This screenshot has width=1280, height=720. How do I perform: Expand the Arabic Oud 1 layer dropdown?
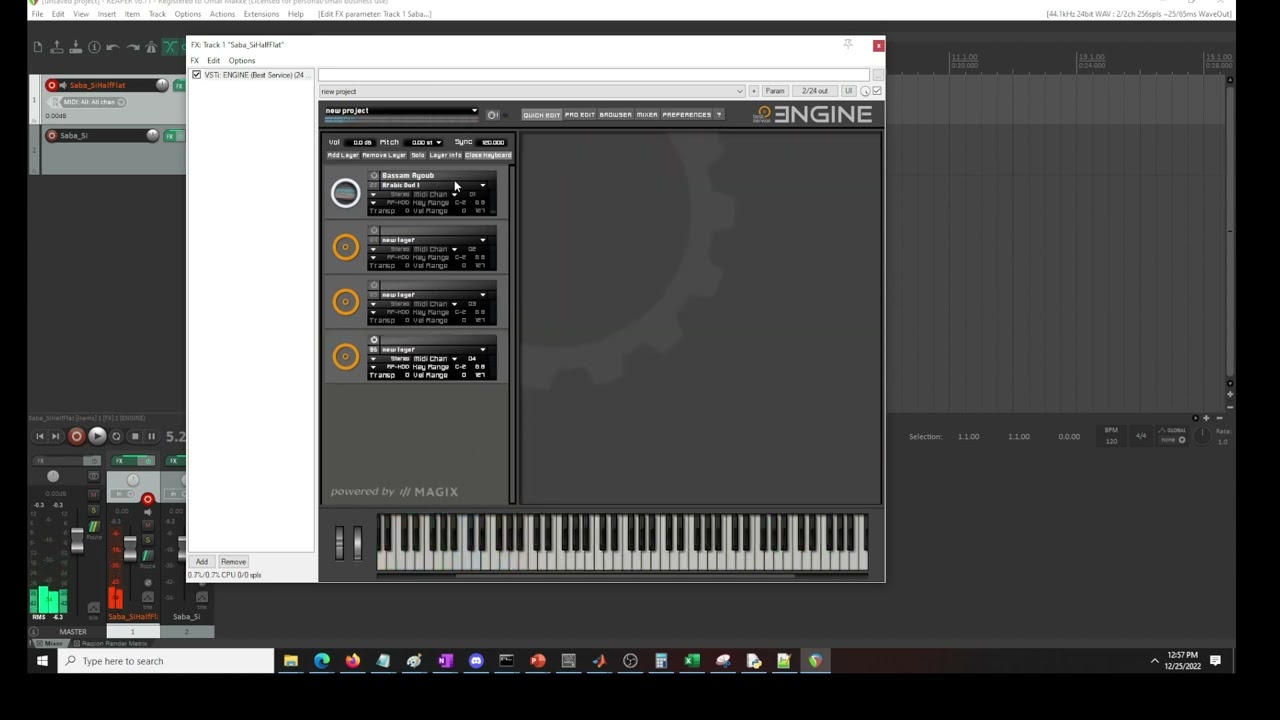tap(482, 186)
